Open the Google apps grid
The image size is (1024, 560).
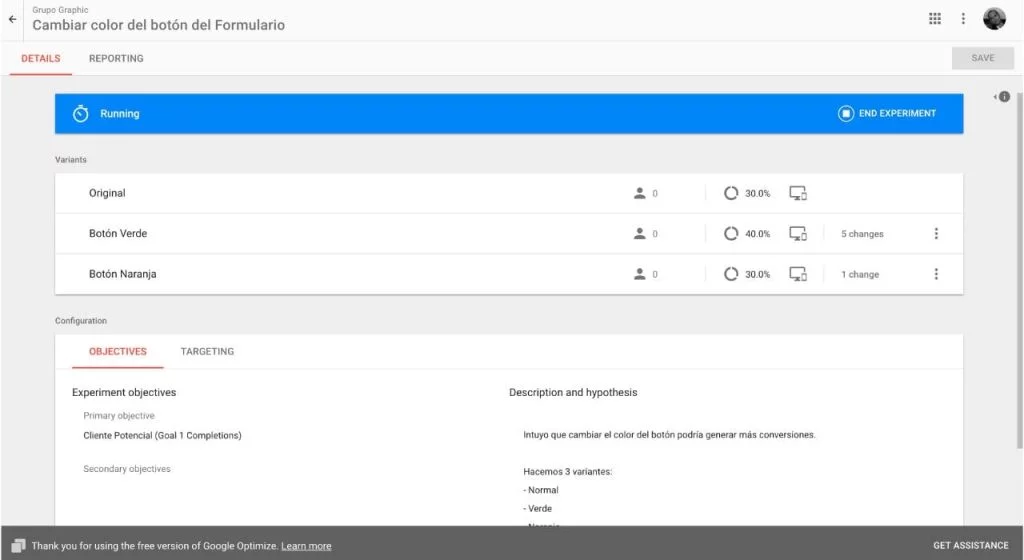click(x=935, y=18)
